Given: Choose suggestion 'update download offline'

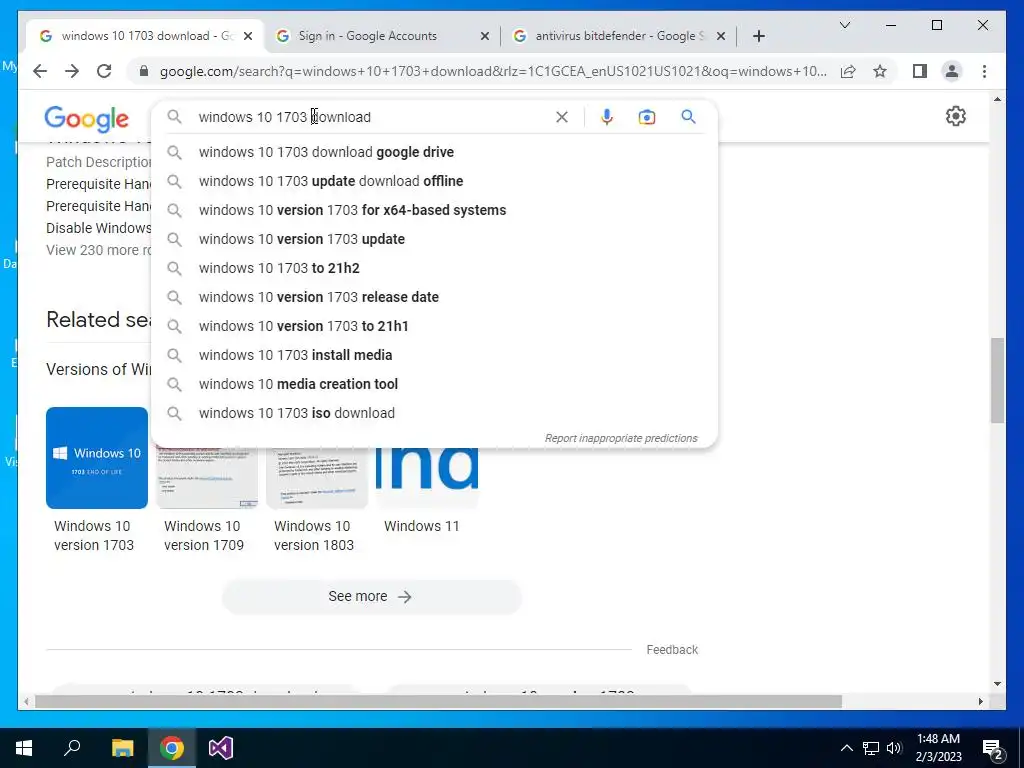Looking at the screenshot, I should (434, 181).
